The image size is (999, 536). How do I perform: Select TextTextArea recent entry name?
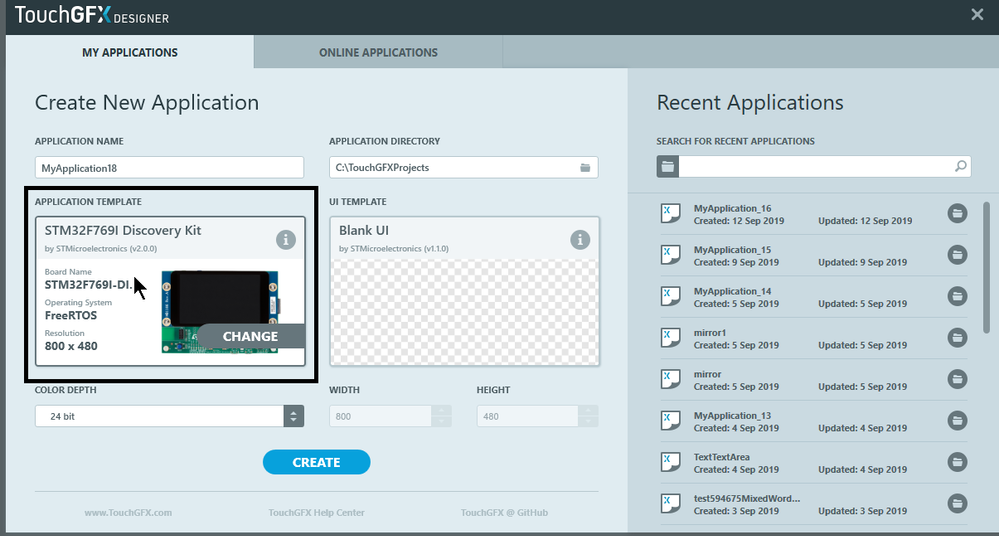(721, 457)
